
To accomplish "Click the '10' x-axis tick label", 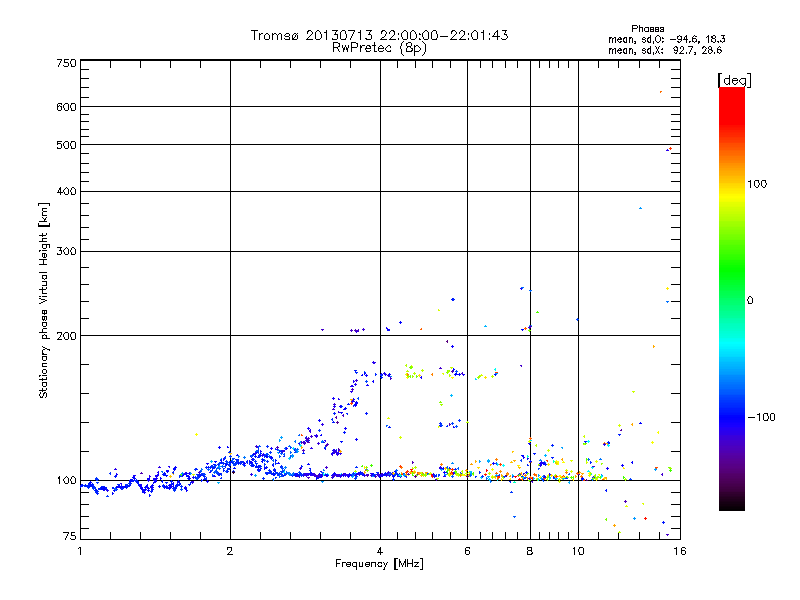I will coord(578,551).
